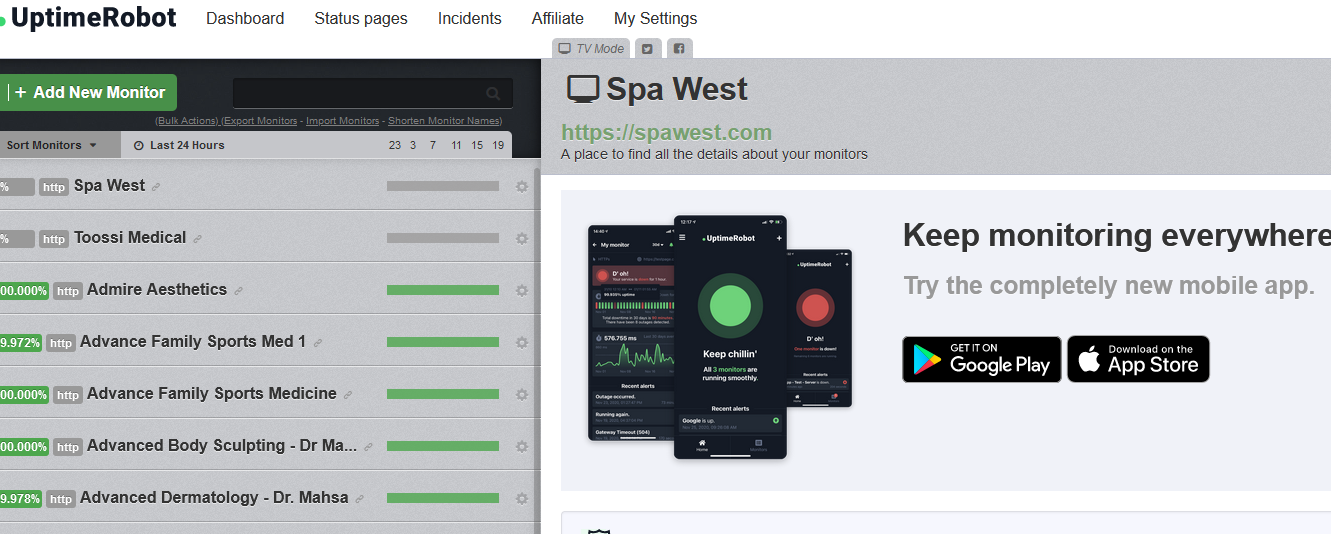Click the gear icon for Admire Aesthetics
The image size is (1331, 534).
tap(521, 290)
